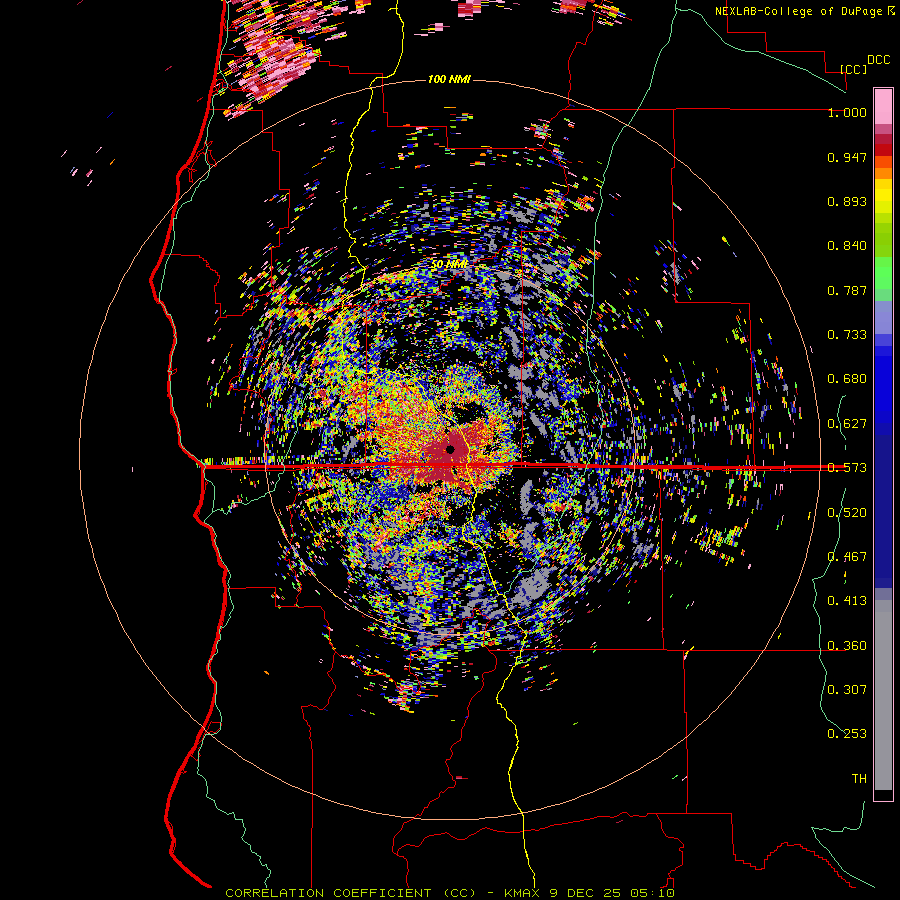
Task: Click the 50 NMI range ring label
Action: click(449, 265)
